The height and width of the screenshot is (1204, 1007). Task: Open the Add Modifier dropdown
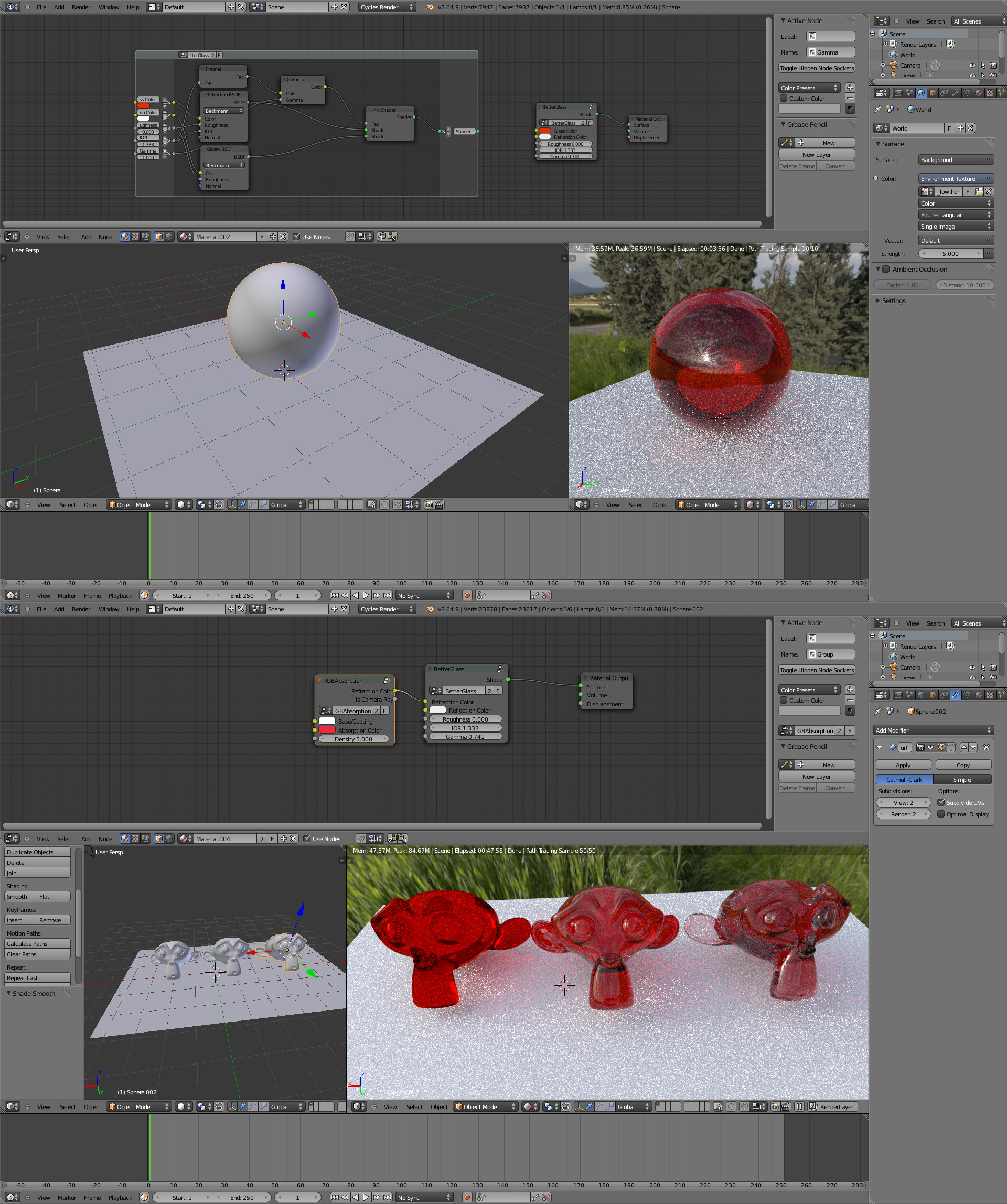tap(933, 730)
